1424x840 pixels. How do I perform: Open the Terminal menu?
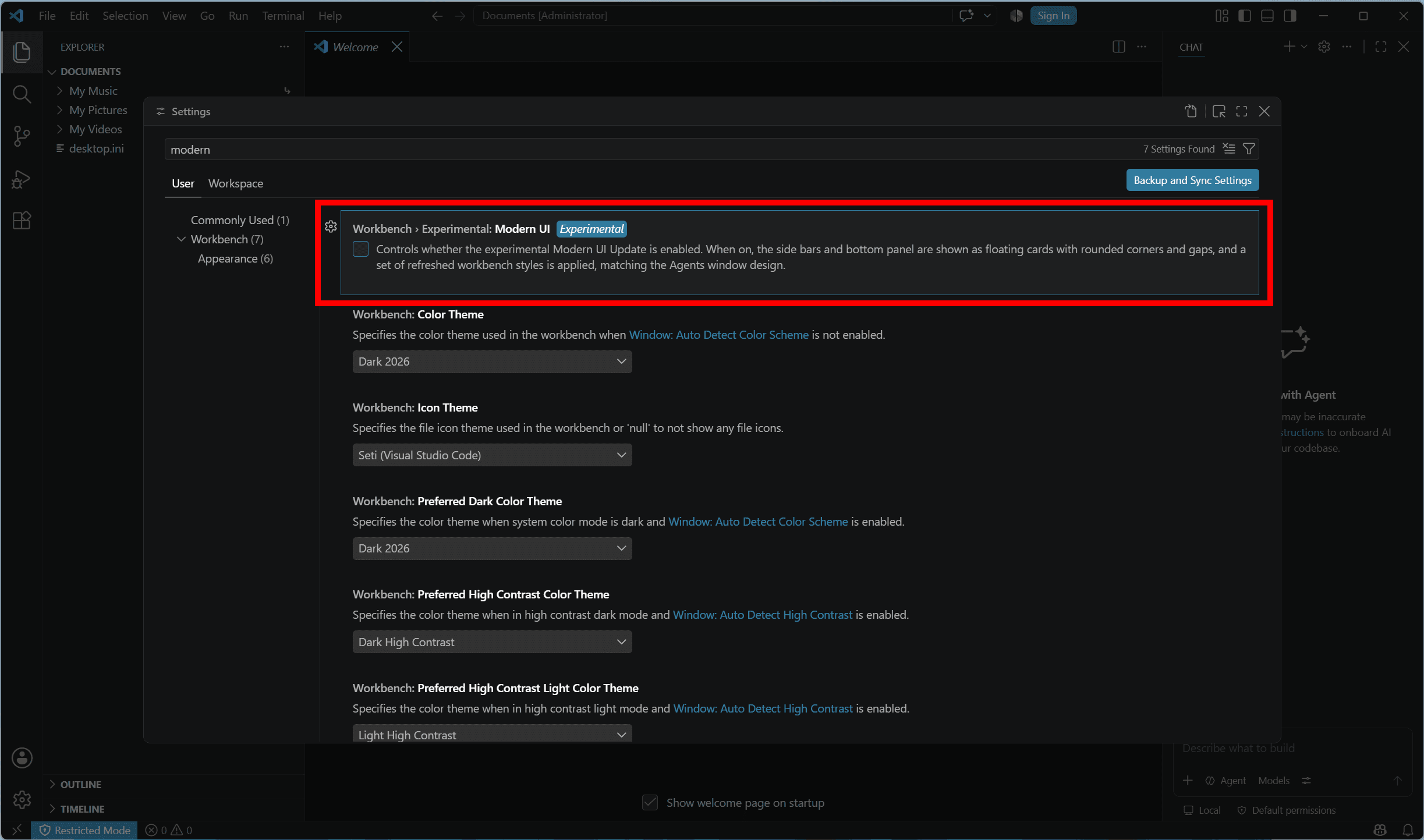point(283,16)
